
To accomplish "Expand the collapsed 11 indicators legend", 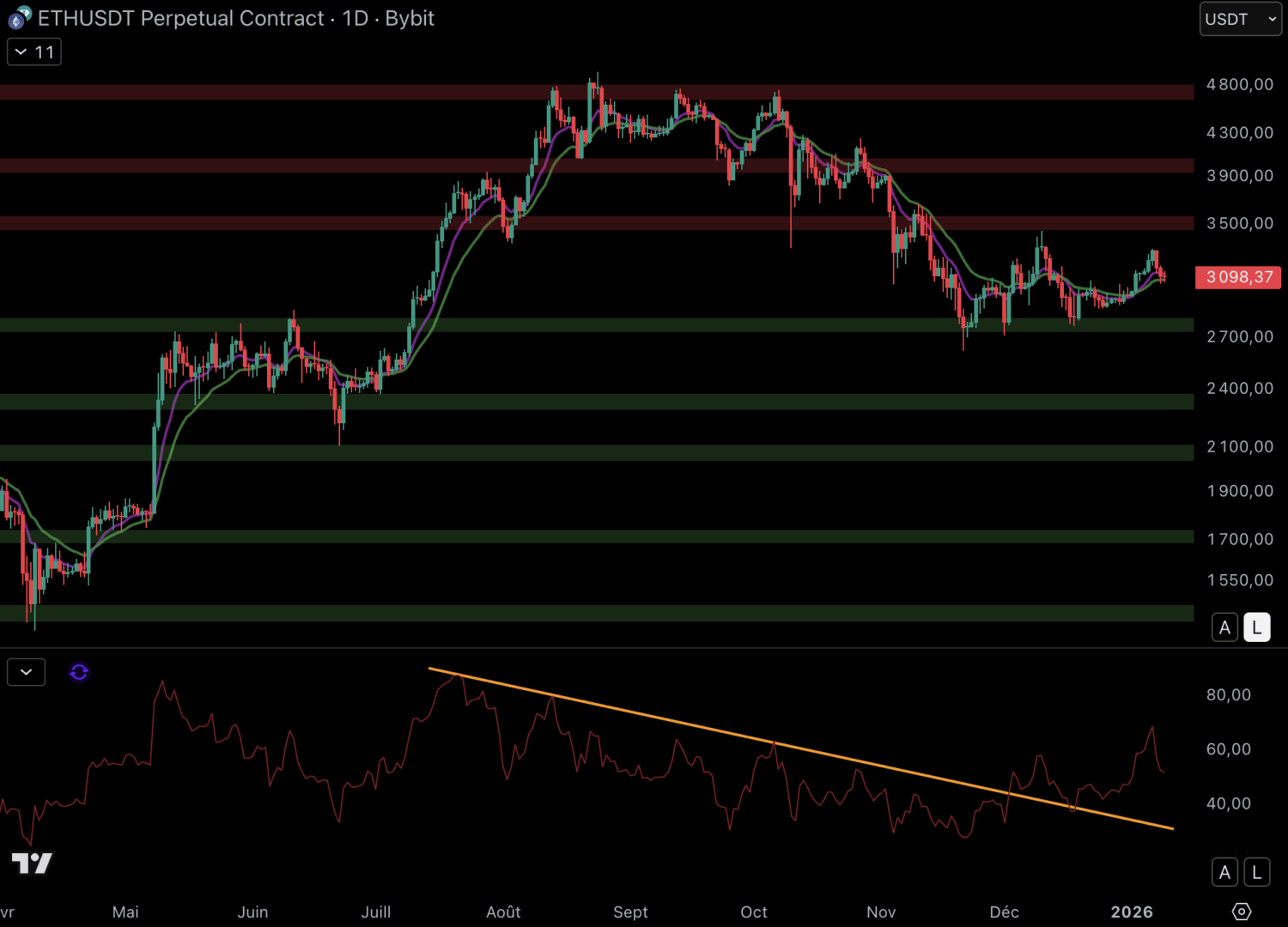I will (34, 52).
